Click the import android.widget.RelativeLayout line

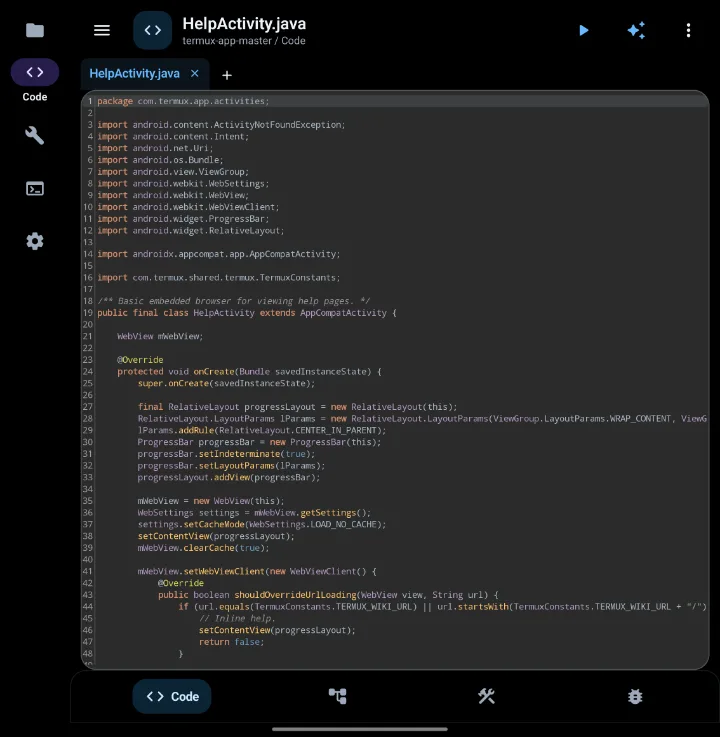tap(191, 230)
